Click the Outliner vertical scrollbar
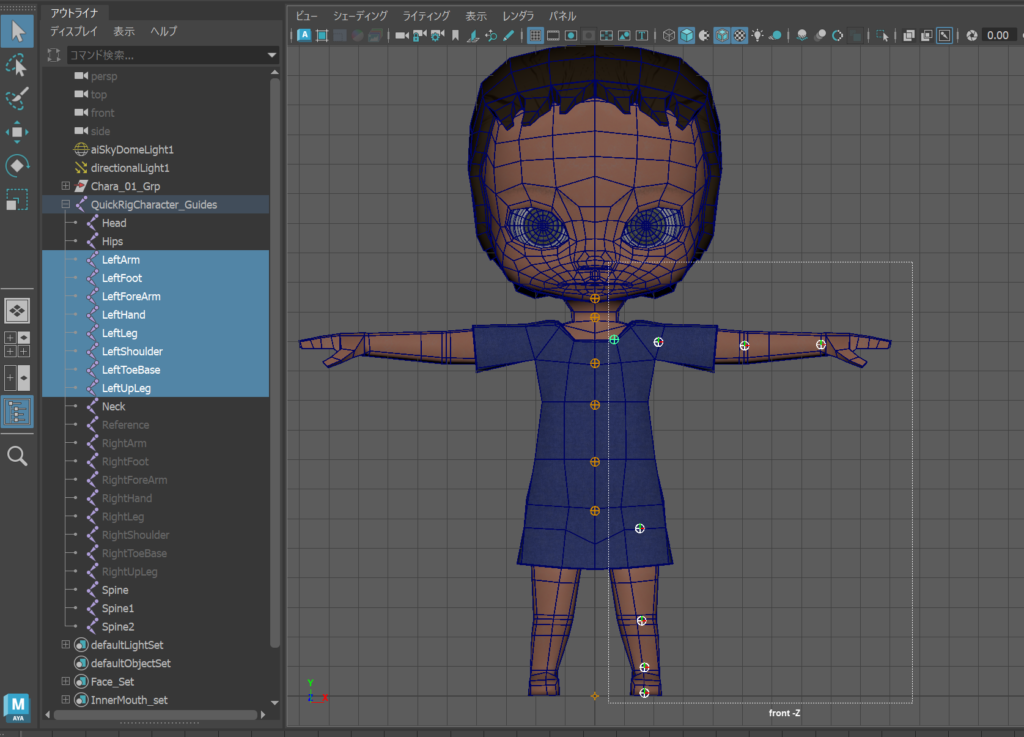 click(x=276, y=360)
